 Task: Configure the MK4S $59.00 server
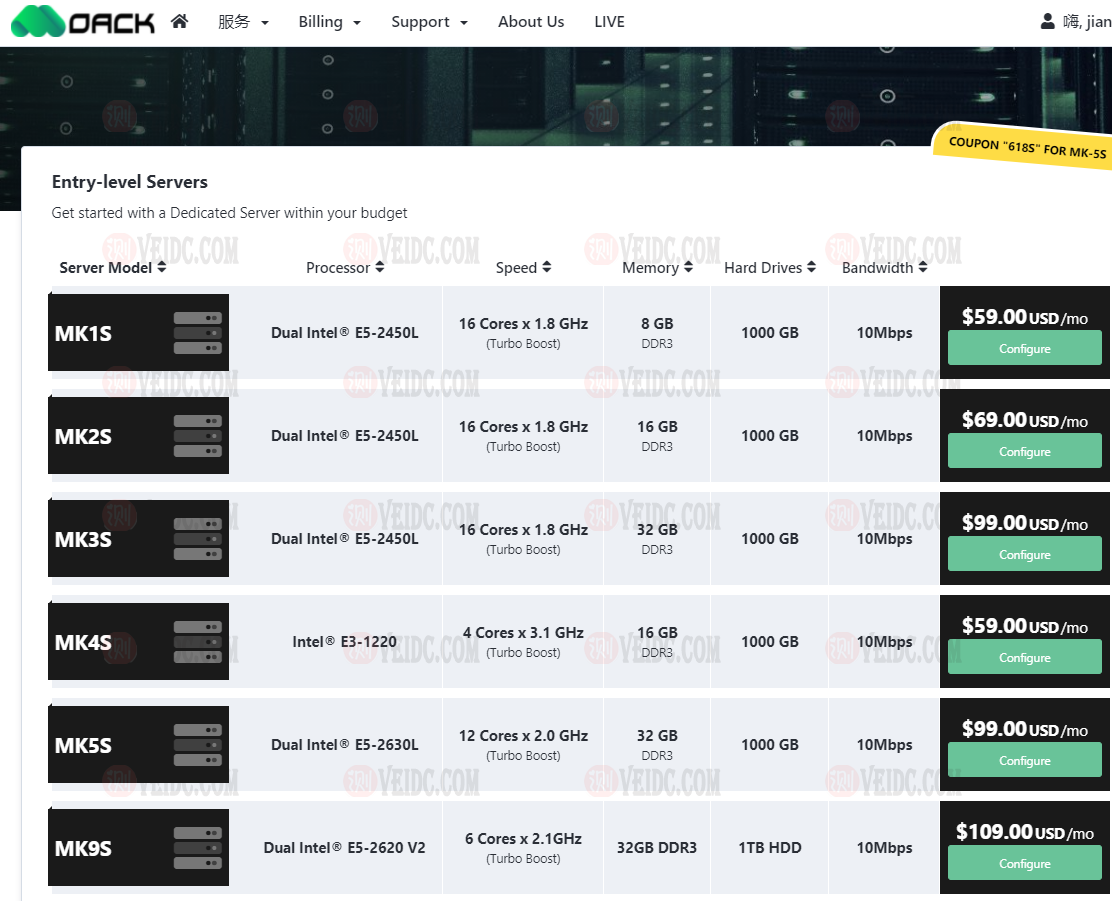tap(1024, 657)
